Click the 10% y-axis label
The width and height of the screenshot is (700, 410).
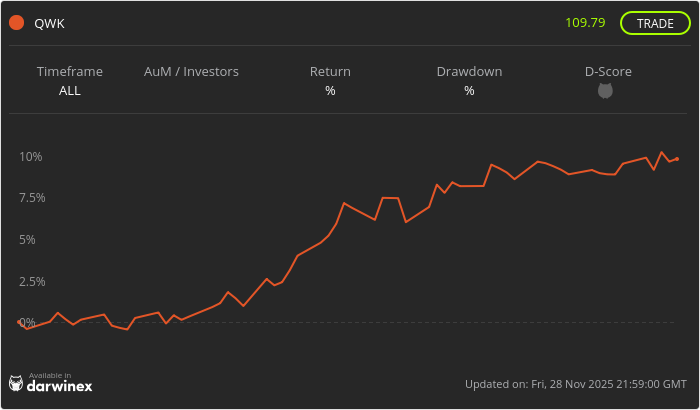tap(30, 156)
